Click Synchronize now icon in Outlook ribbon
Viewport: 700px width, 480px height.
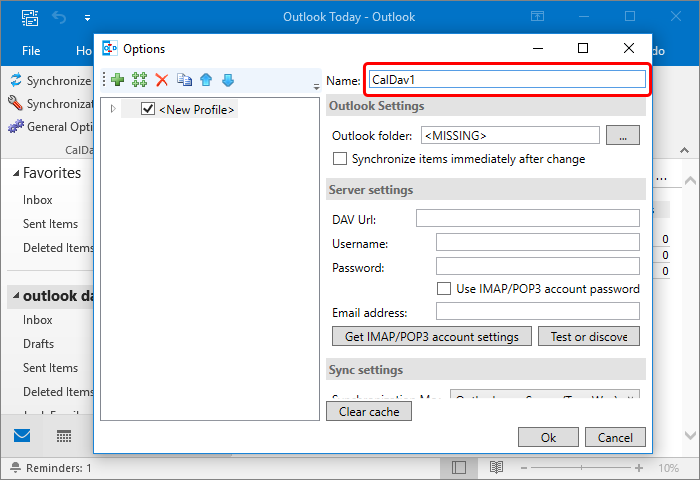coord(16,80)
